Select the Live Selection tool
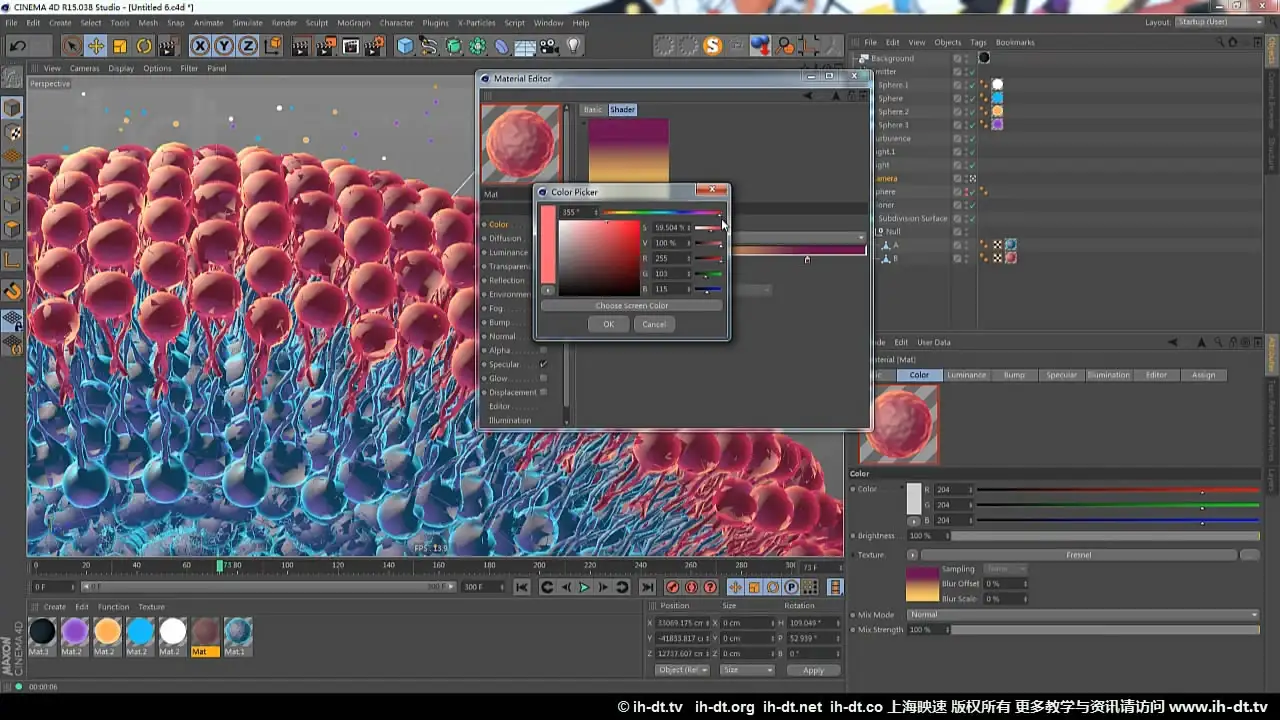The width and height of the screenshot is (1280, 720). click(72, 46)
